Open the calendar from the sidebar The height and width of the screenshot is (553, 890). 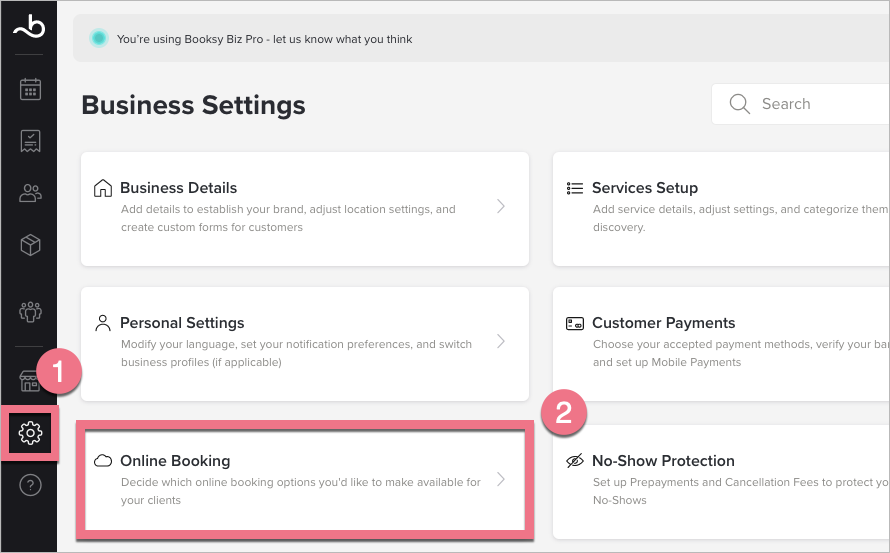pos(30,89)
